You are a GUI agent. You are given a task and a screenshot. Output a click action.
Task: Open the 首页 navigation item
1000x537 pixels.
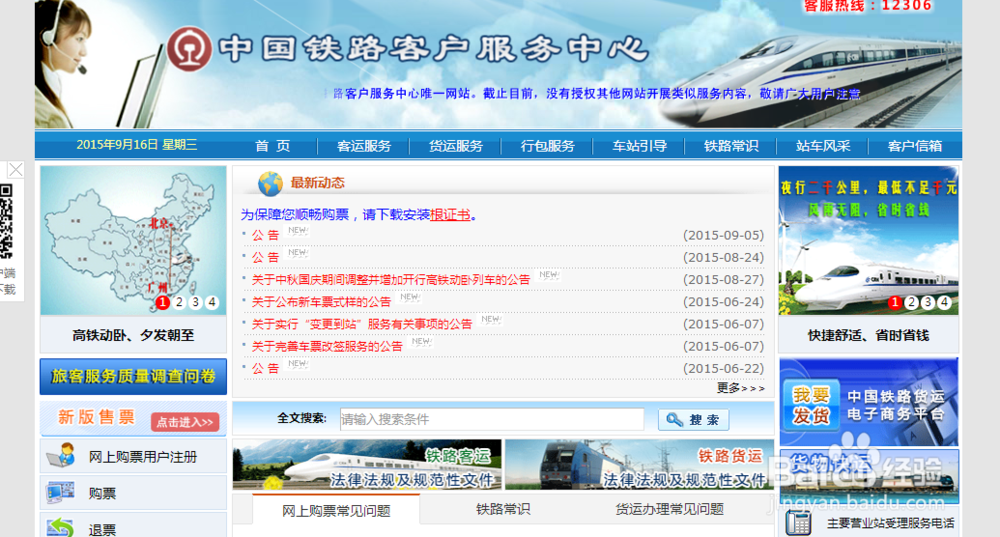[272, 146]
